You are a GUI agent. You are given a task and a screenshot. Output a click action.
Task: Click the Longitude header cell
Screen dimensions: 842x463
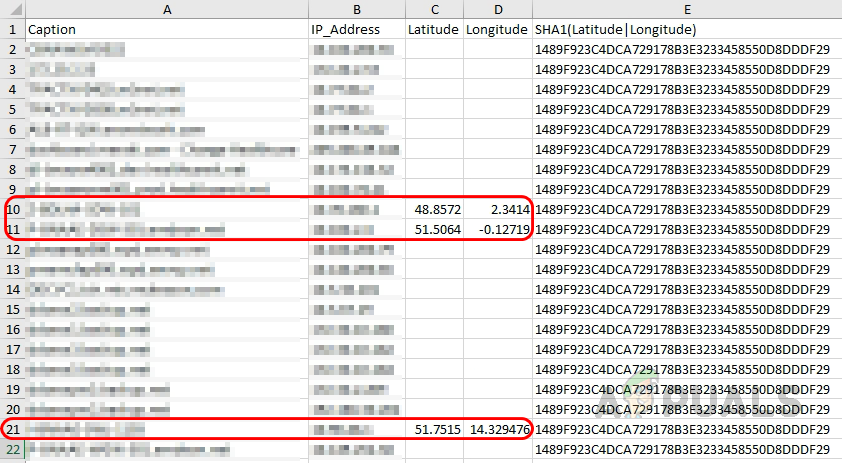click(x=498, y=29)
